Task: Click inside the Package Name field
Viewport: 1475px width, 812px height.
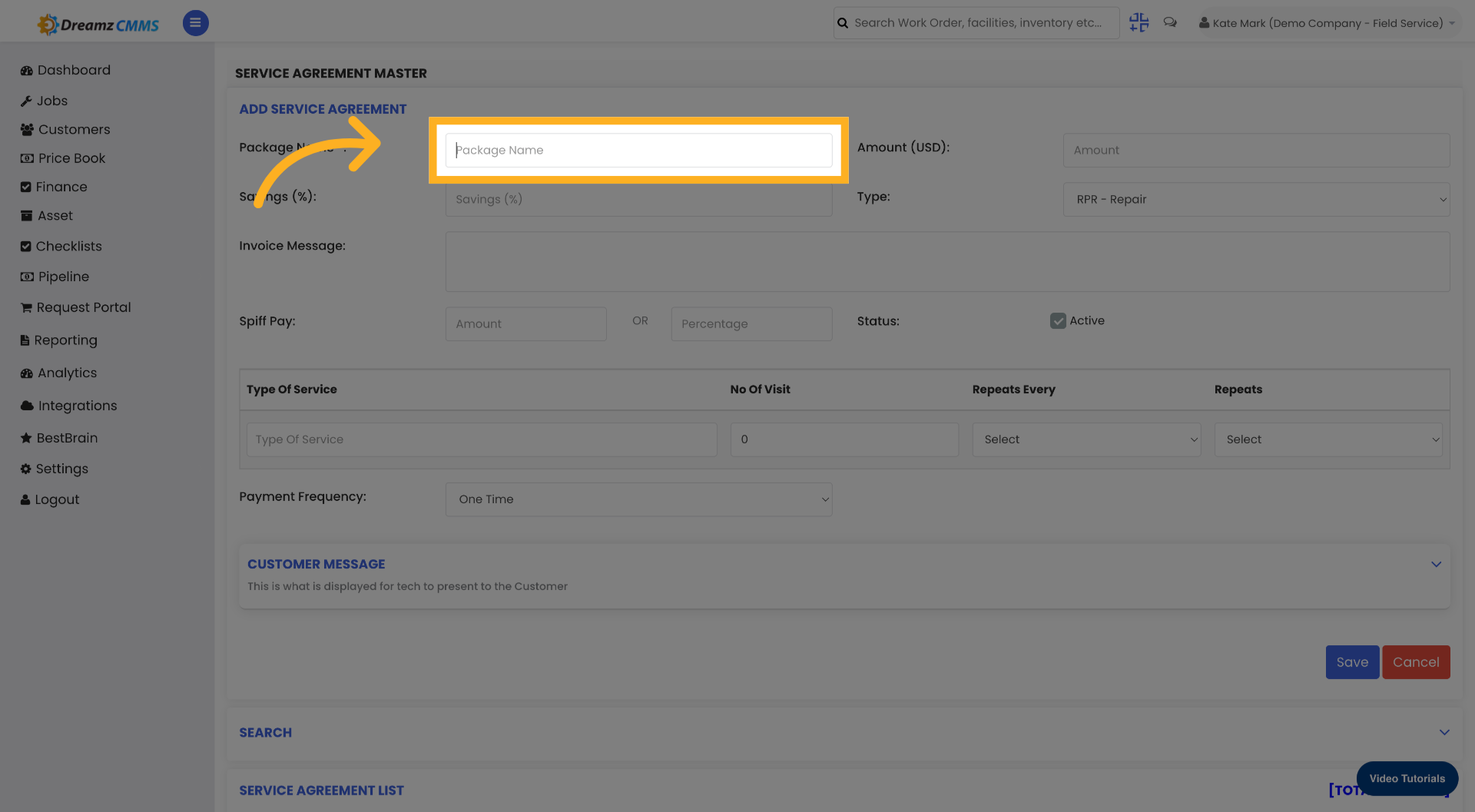Action: (638, 150)
